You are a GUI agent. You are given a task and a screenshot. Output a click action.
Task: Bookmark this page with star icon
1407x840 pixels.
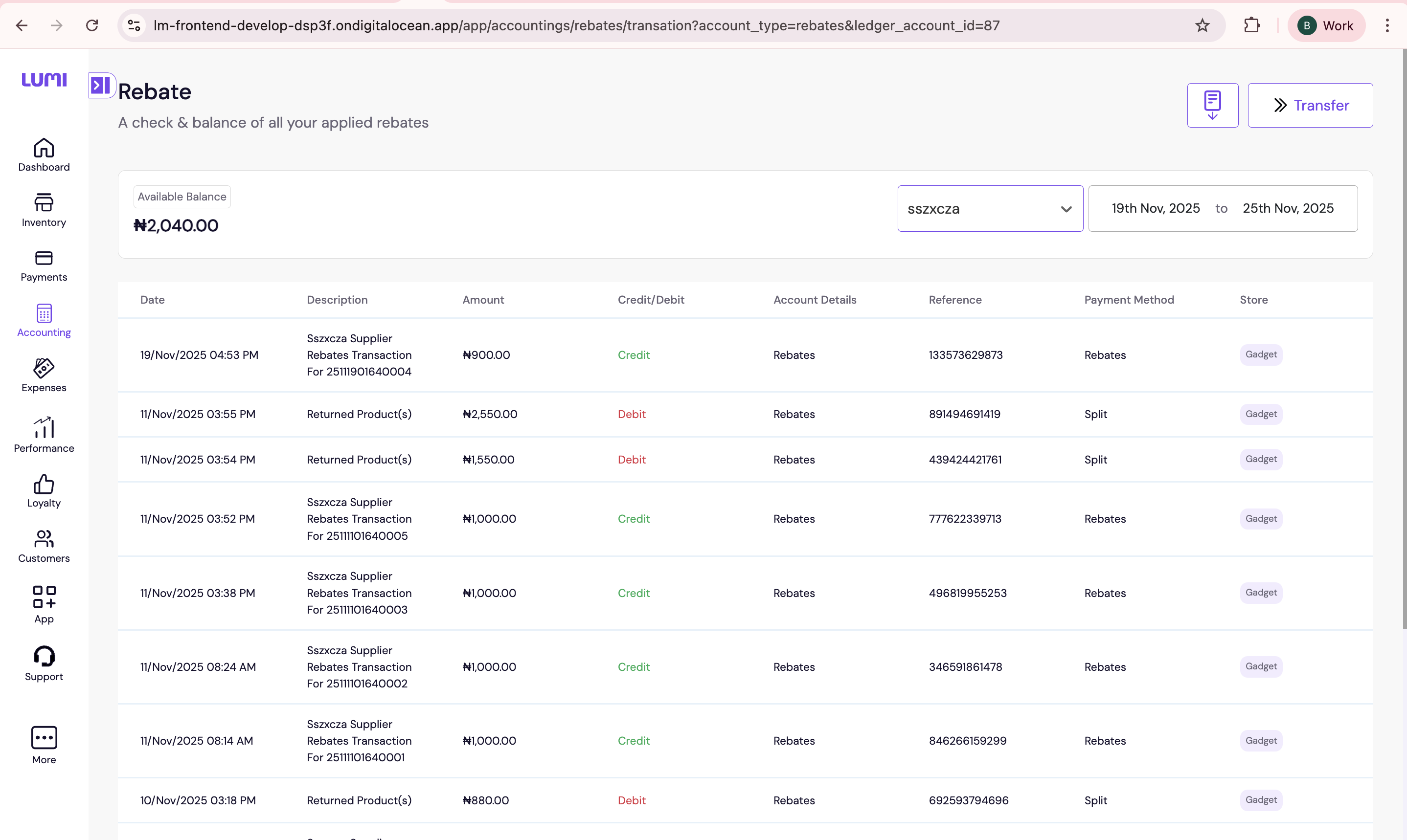coord(1202,25)
